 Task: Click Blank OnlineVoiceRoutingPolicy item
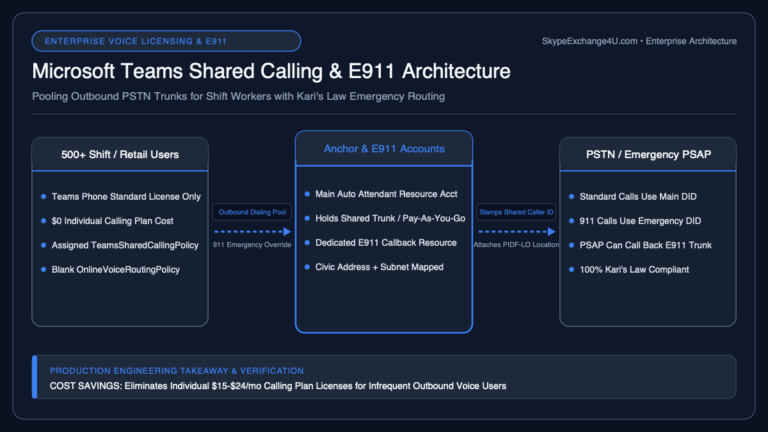coord(116,269)
